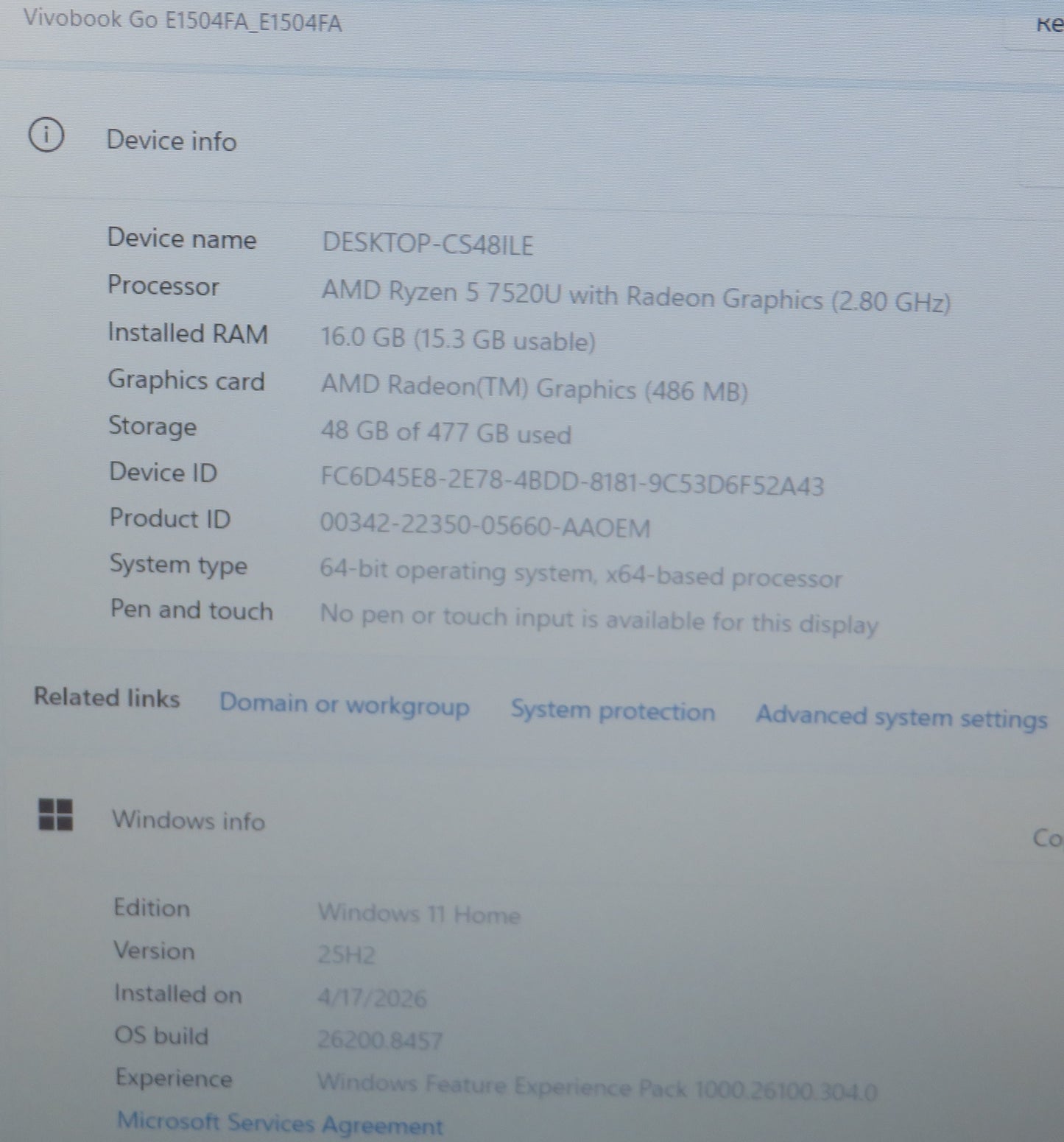
Task: Select OS build value 26200.8457
Action: coord(380,1040)
